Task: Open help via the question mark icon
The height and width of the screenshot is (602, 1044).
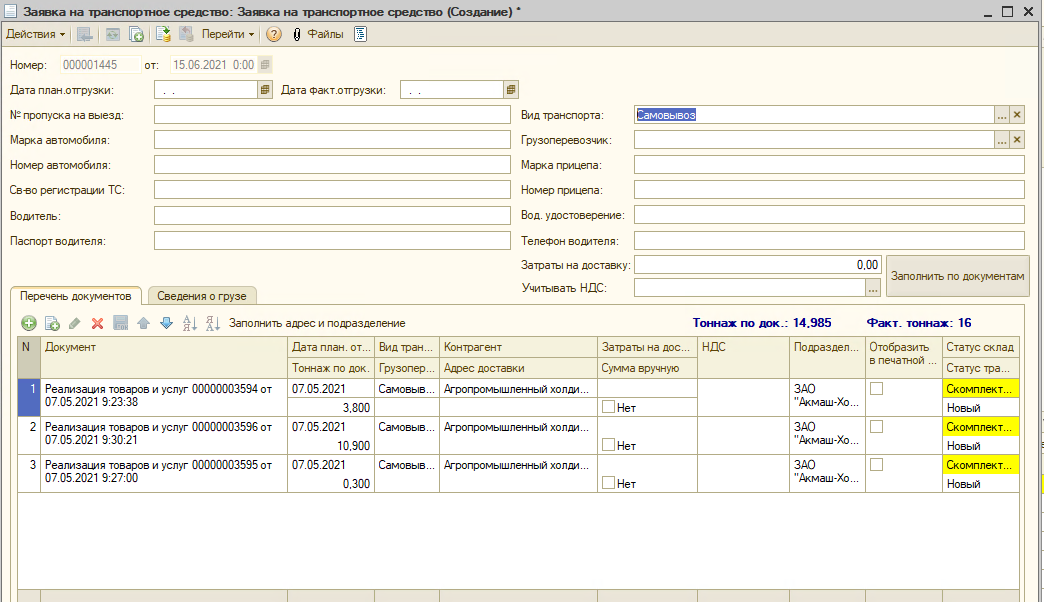Action: click(274, 35)
